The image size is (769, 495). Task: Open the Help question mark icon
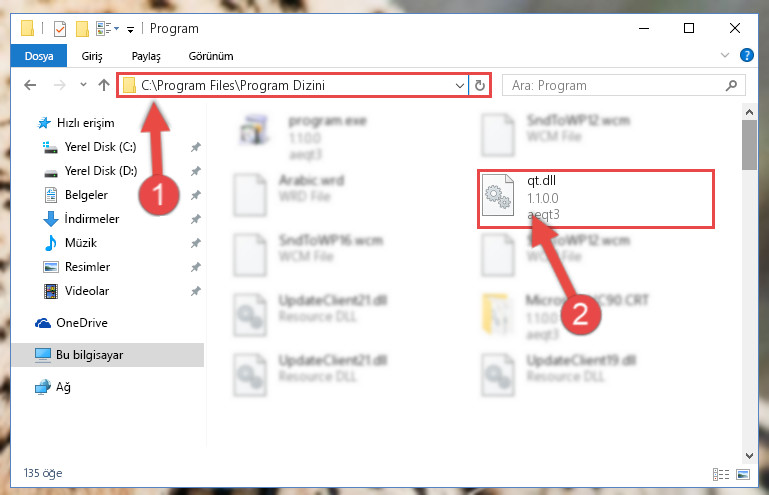[x=746, y=55]
